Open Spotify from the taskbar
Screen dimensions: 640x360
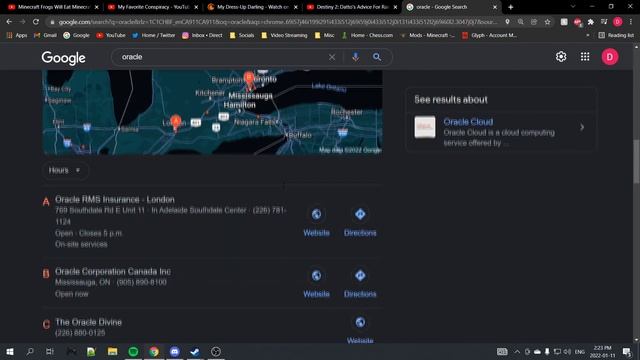pyautogui.click(x=133, y=351)
